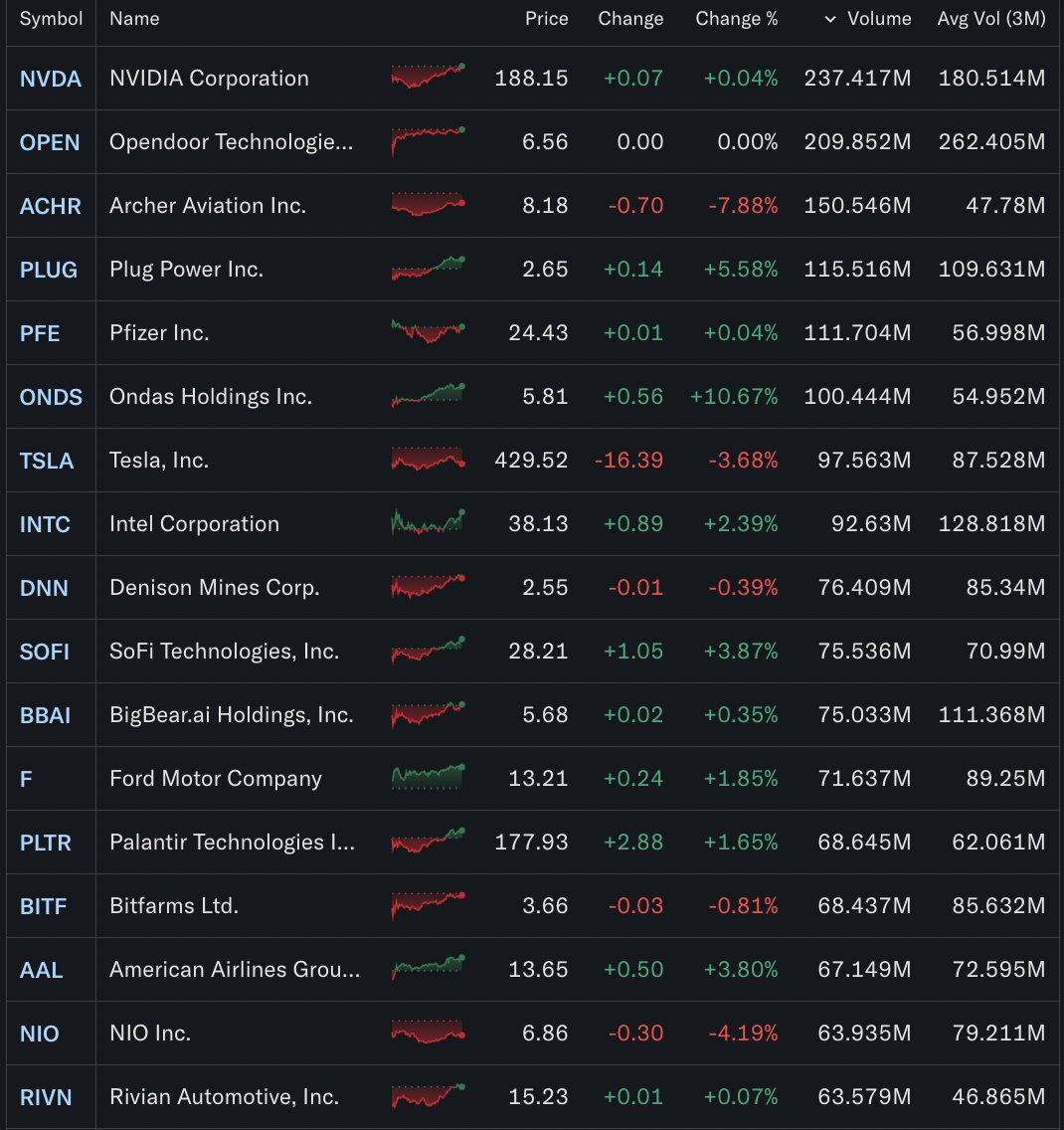The image size is (1064, 1130).
Task: View the BigBear.ai sparkline chart
Action: click(428, 713)
